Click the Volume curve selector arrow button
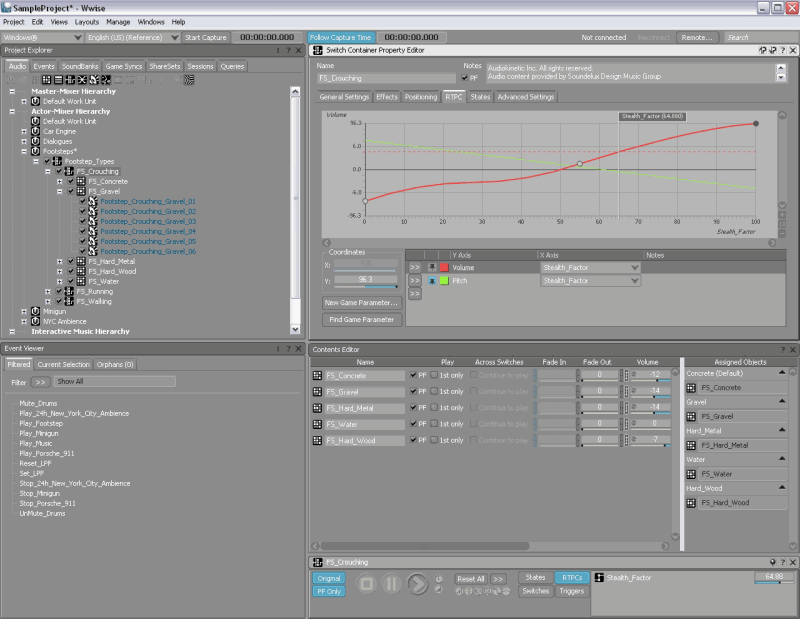The image size is (800, 619). pyautogui.click(x=415, y=267)
